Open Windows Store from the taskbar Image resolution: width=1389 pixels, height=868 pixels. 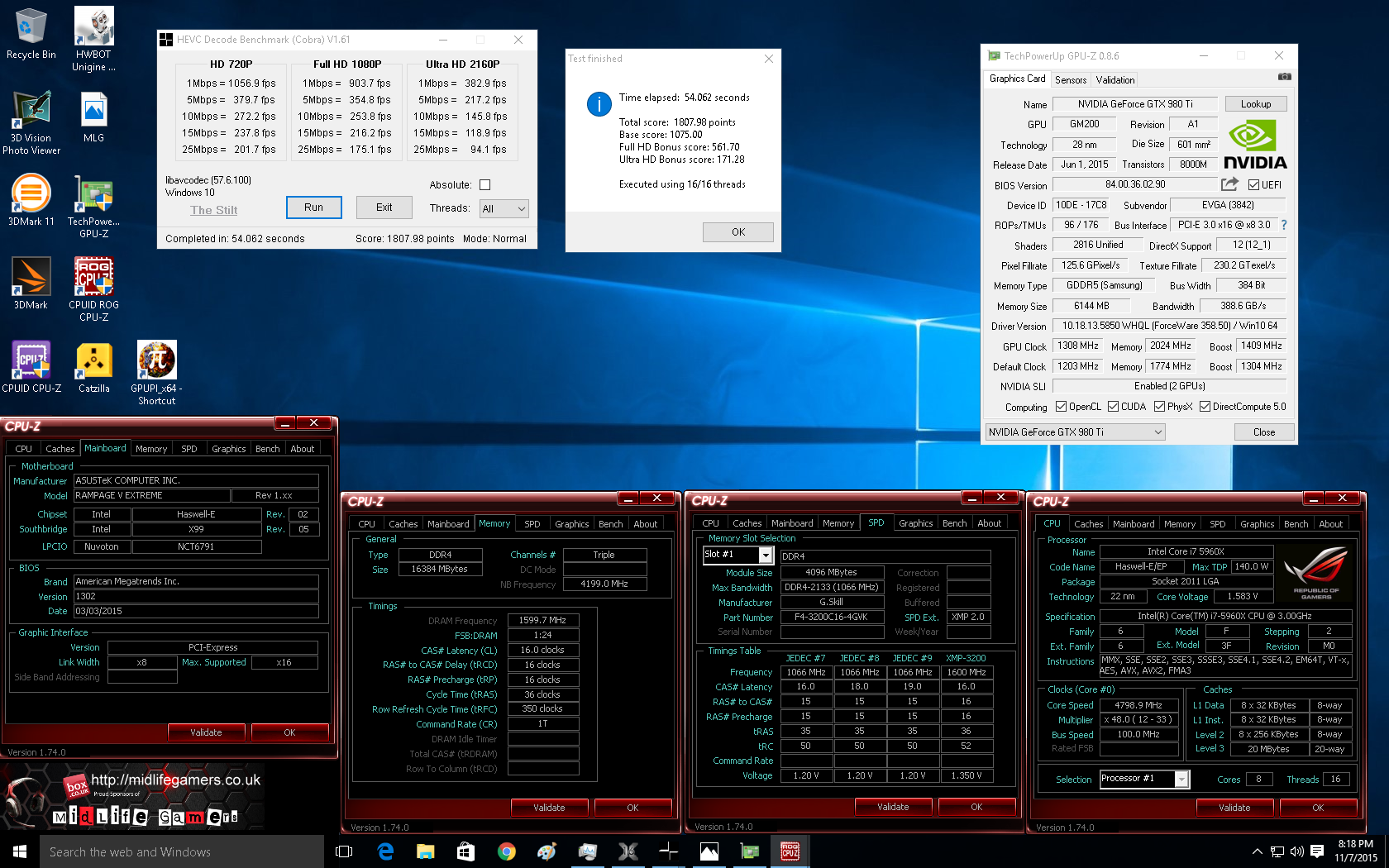coord(465,851)
